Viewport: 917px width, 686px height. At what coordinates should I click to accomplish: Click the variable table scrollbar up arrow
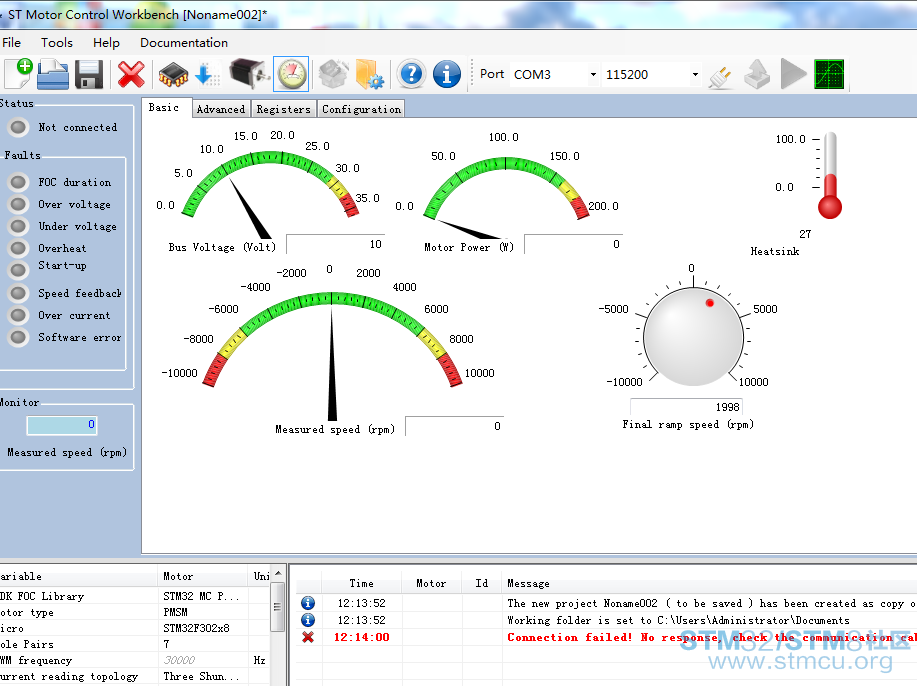[x=278, y=574]
